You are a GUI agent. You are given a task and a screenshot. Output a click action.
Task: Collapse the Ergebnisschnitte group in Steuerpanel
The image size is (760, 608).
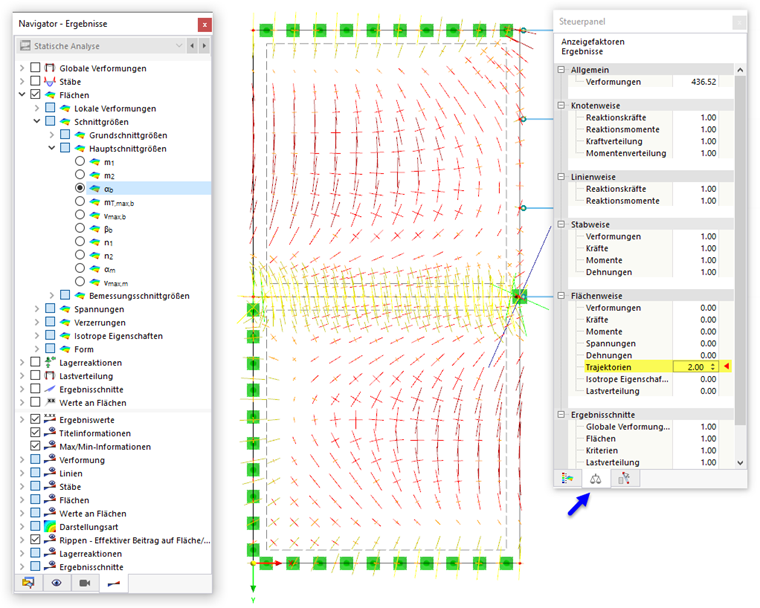561,415
